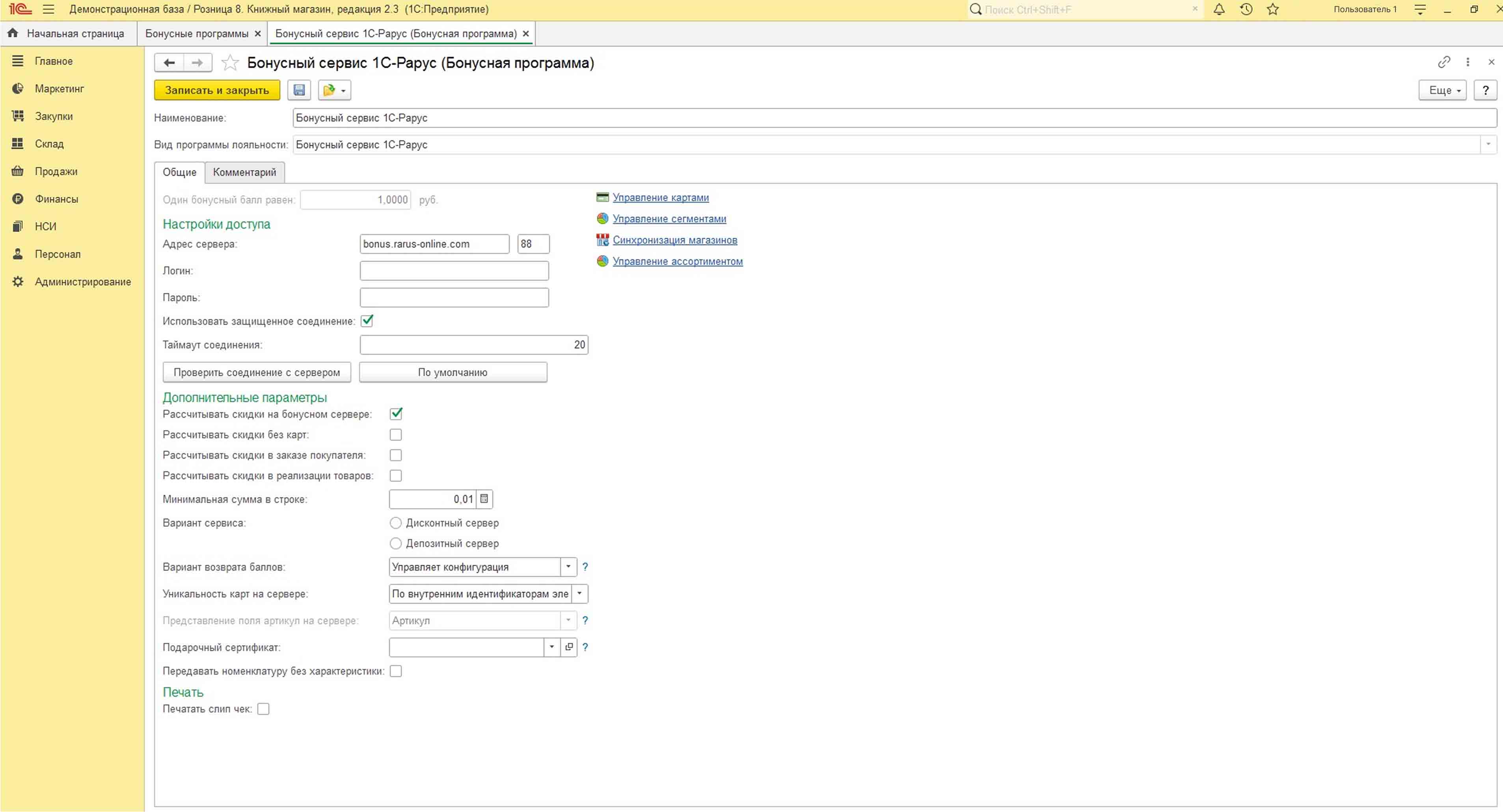Toggle Рассчитывать скидки на бонусном сервере
Screen dimensions: 1503x812
click(x=396, y=414)
